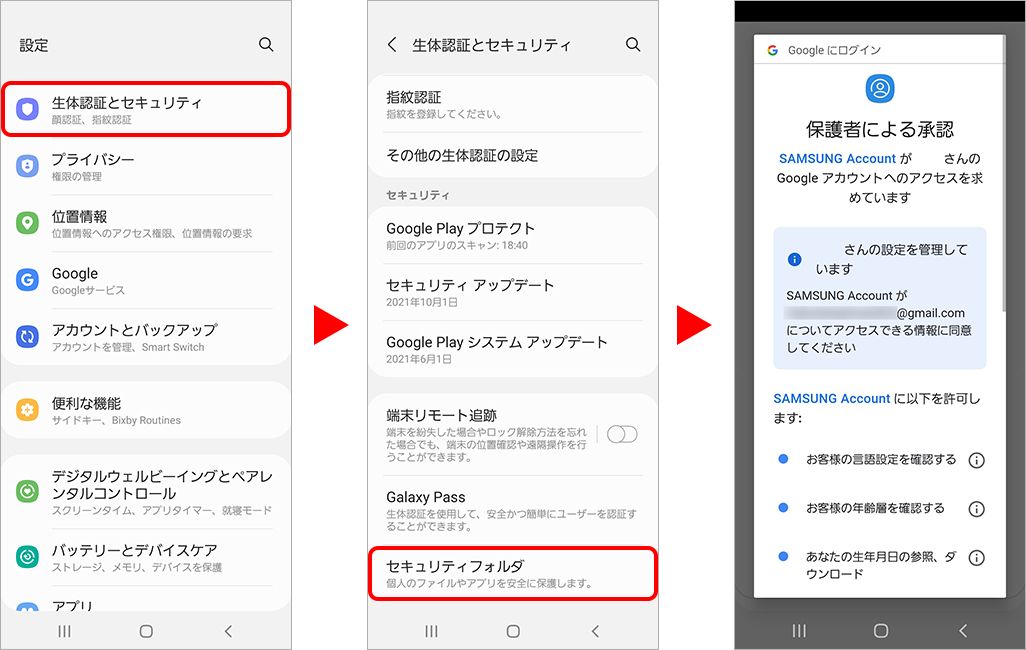Open 便利な機能 settings entry
The image size is (1026, 650).
[146, 410]
